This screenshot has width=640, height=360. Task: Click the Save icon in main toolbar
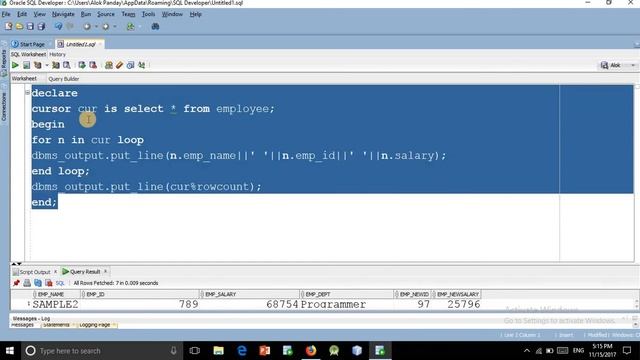tap(30, 27)
